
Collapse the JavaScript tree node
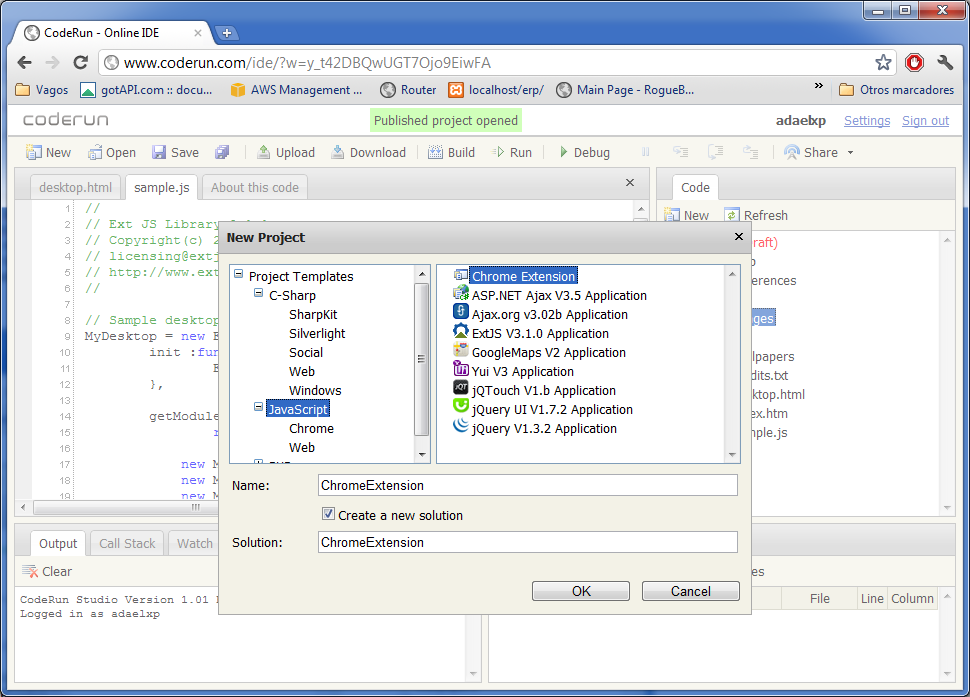(x=259, y=407)
